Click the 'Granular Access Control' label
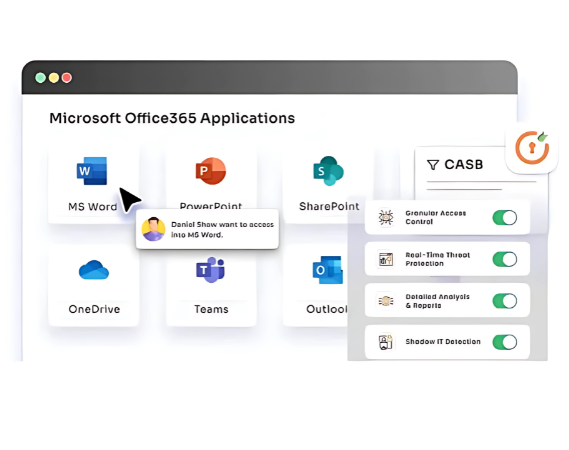569x450 pixels. (x=436, y=217)
